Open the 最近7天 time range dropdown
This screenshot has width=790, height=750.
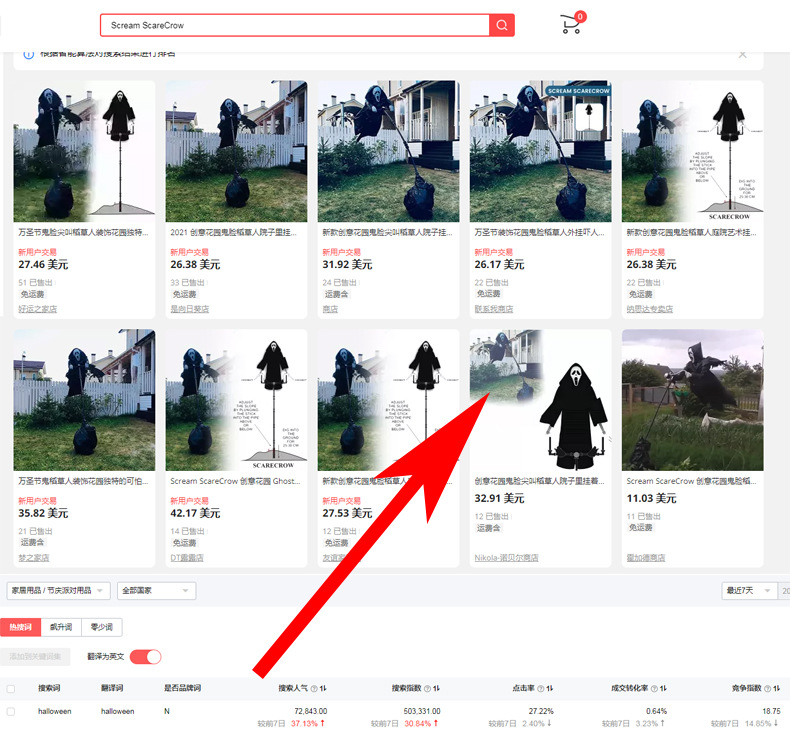(748, 590)
